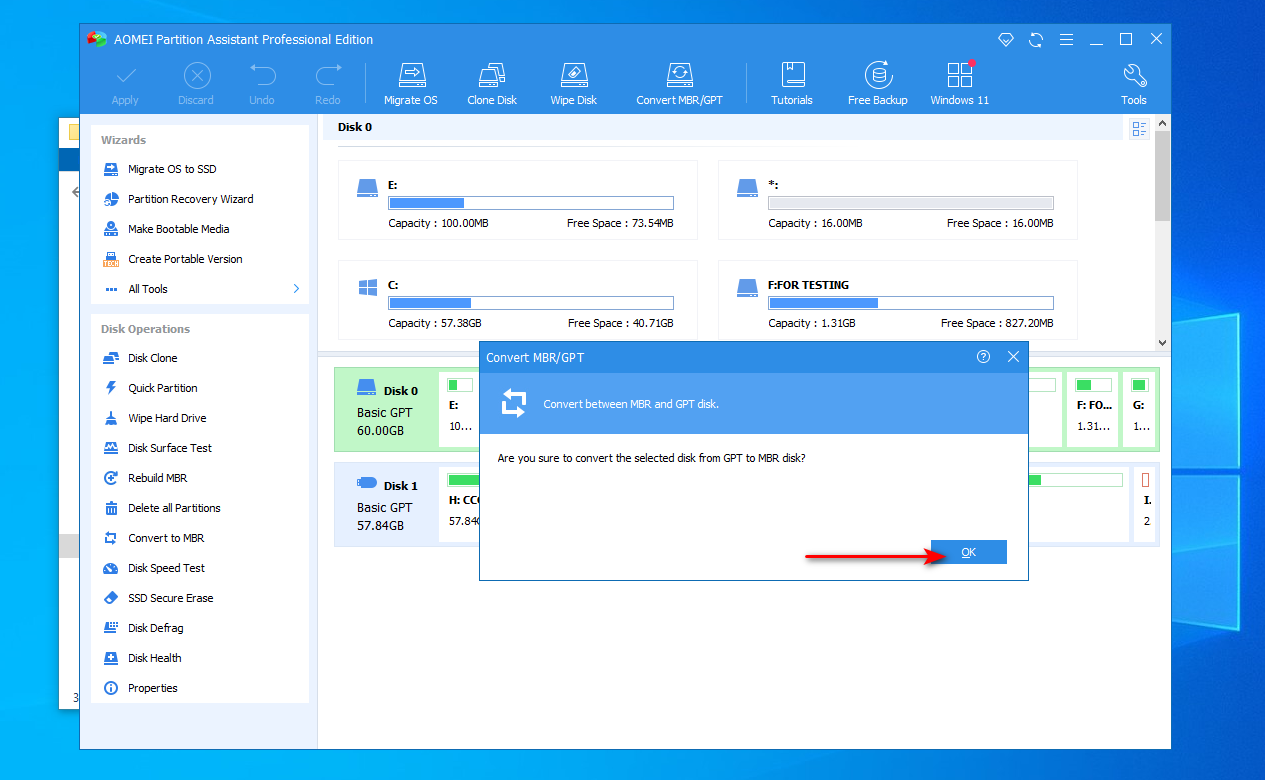1265x780 pixels.
Task: Open the hamburger menu in title bar
Action: 1066,40
